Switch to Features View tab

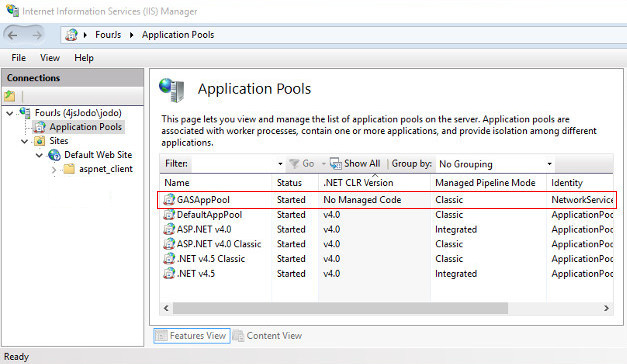click(192, 336)
